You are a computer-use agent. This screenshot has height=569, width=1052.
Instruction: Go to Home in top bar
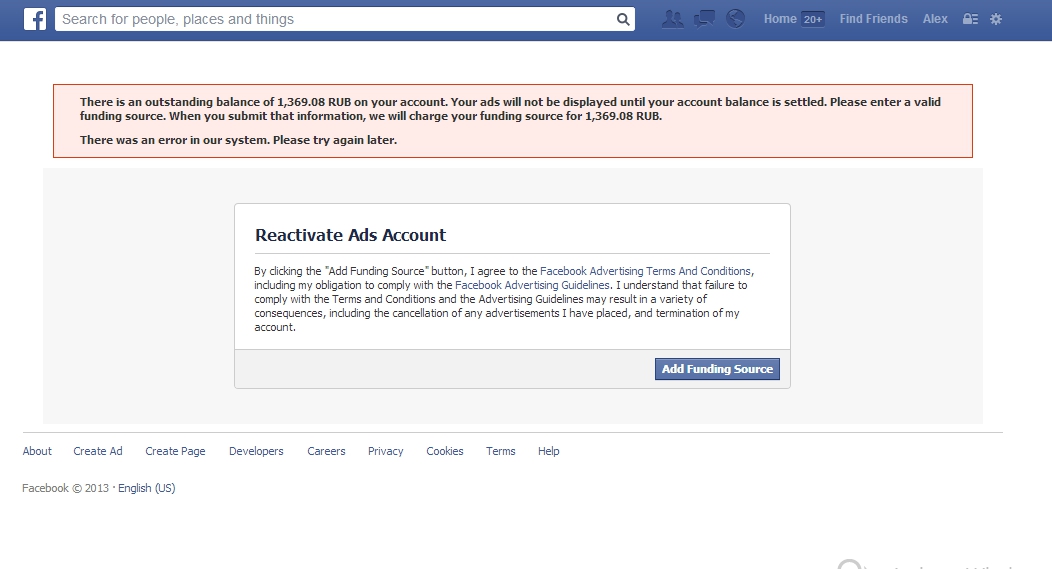(780, 19)
